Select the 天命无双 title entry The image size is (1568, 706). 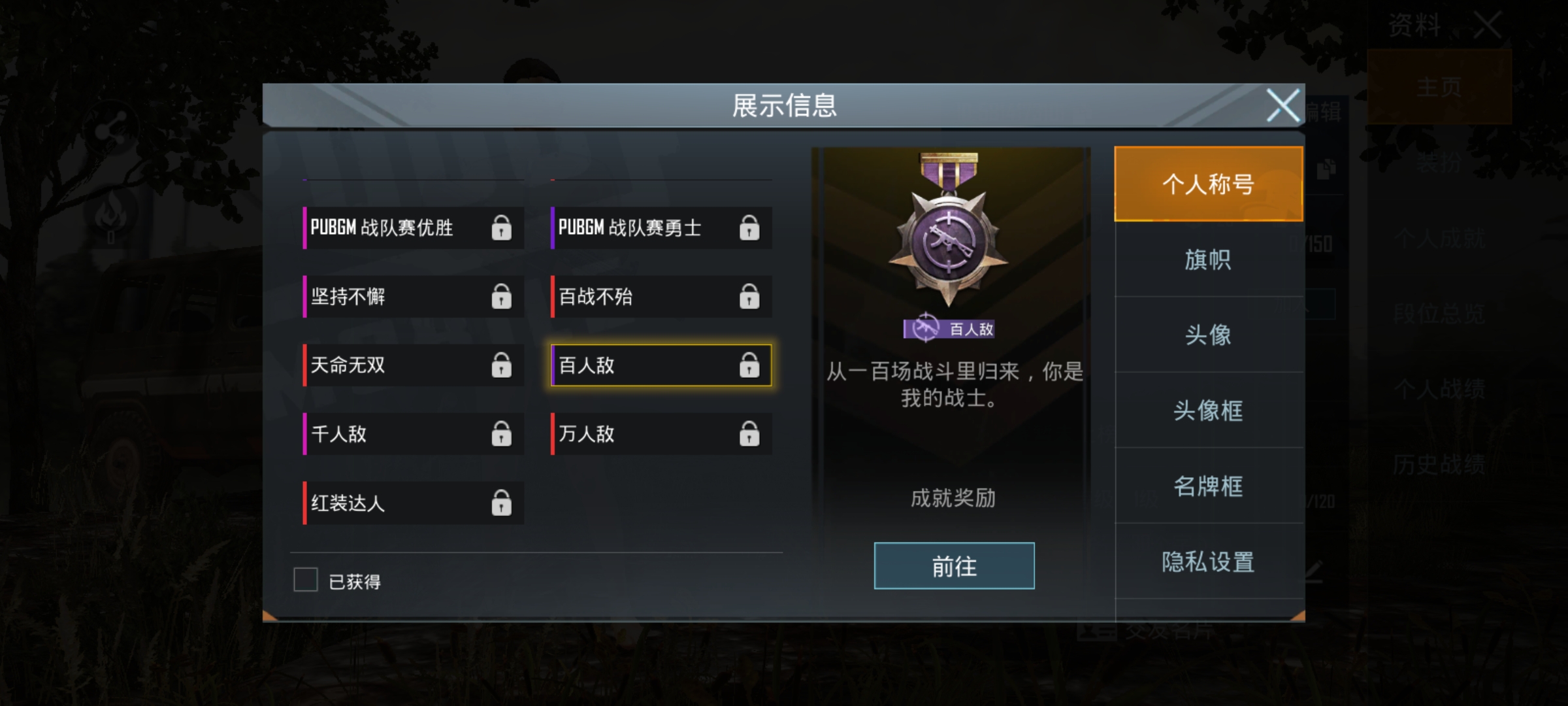[x=414, y=365]
